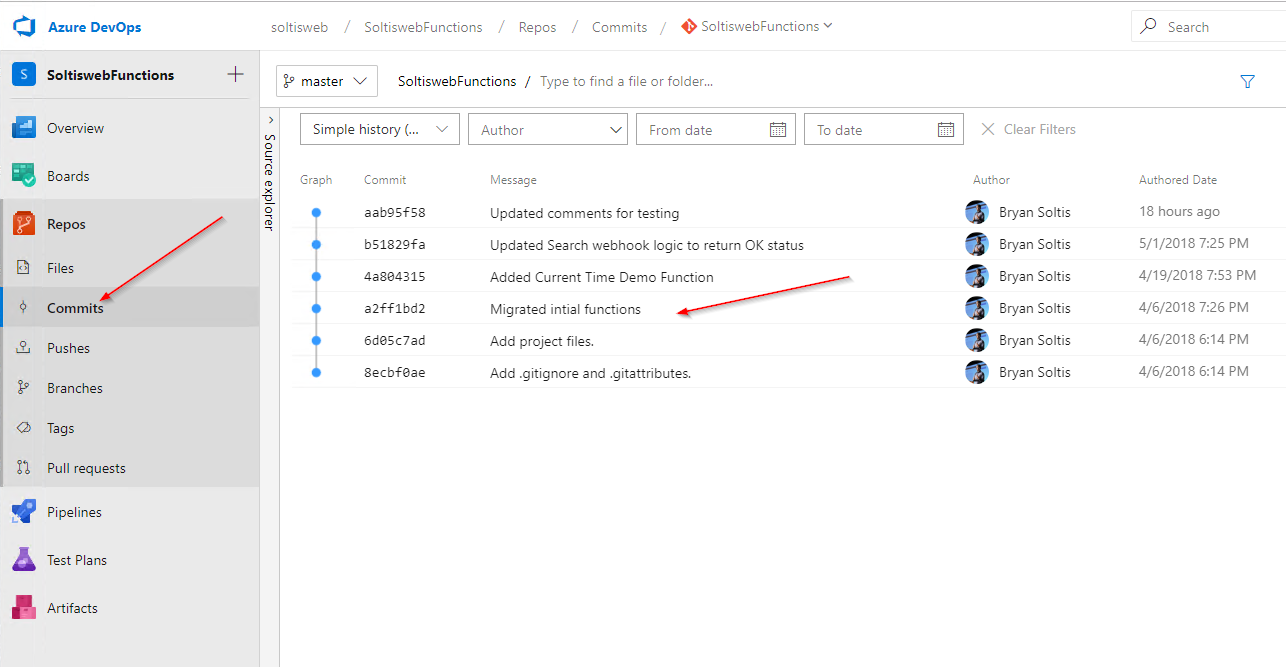This screenshot has width=1286, height=667.
Task: Open Boards from the sidebar
Action: [x=68, y=176]
